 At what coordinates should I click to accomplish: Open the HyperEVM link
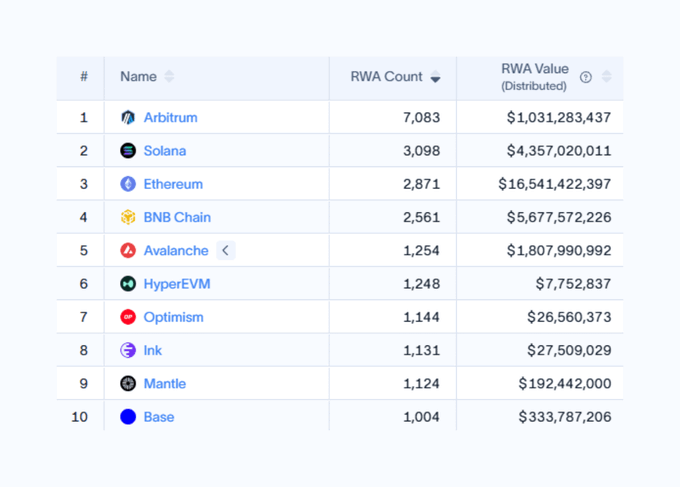(x=177, y=284)
